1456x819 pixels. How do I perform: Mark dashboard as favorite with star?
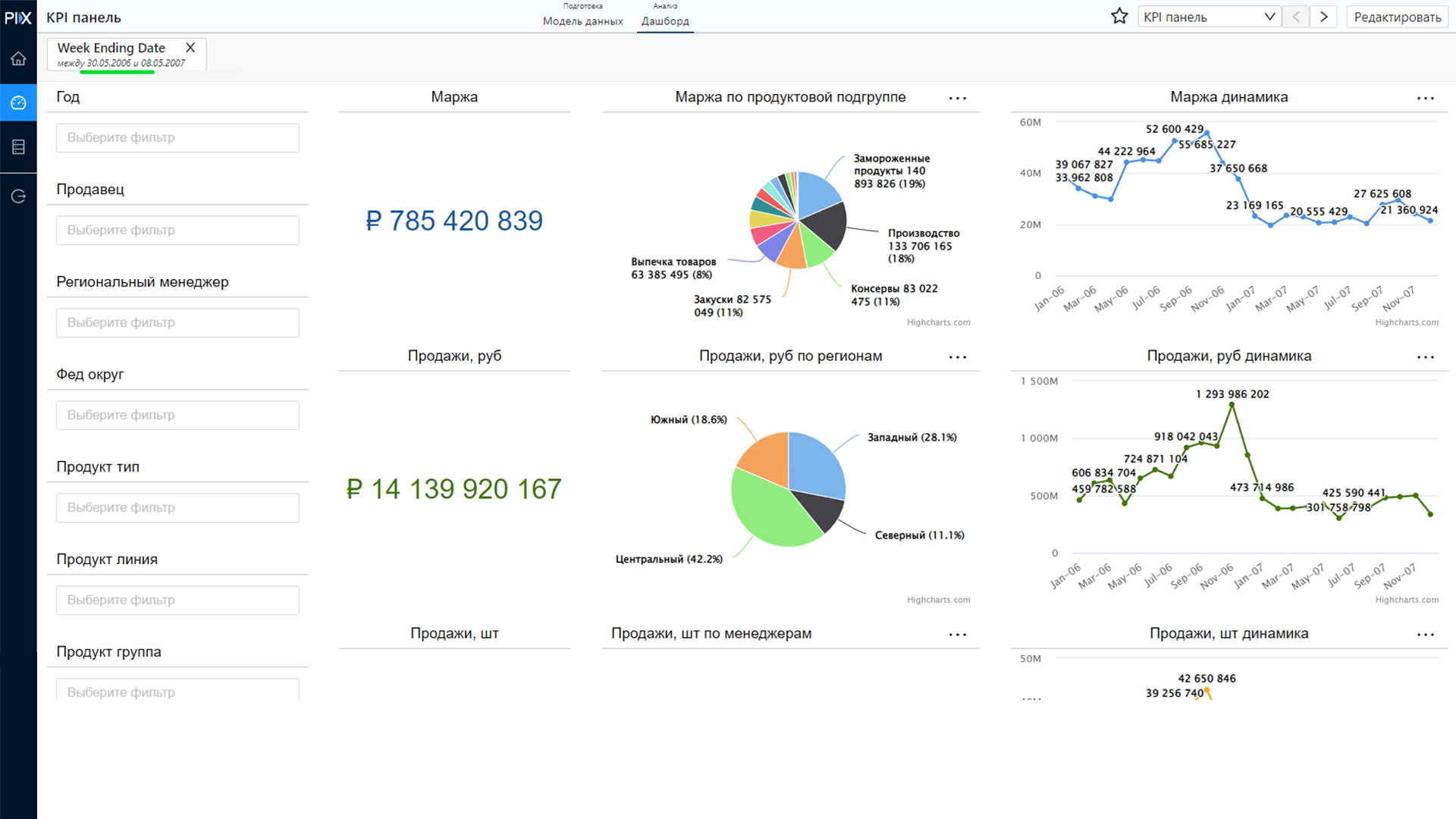tap(1119, 17)
